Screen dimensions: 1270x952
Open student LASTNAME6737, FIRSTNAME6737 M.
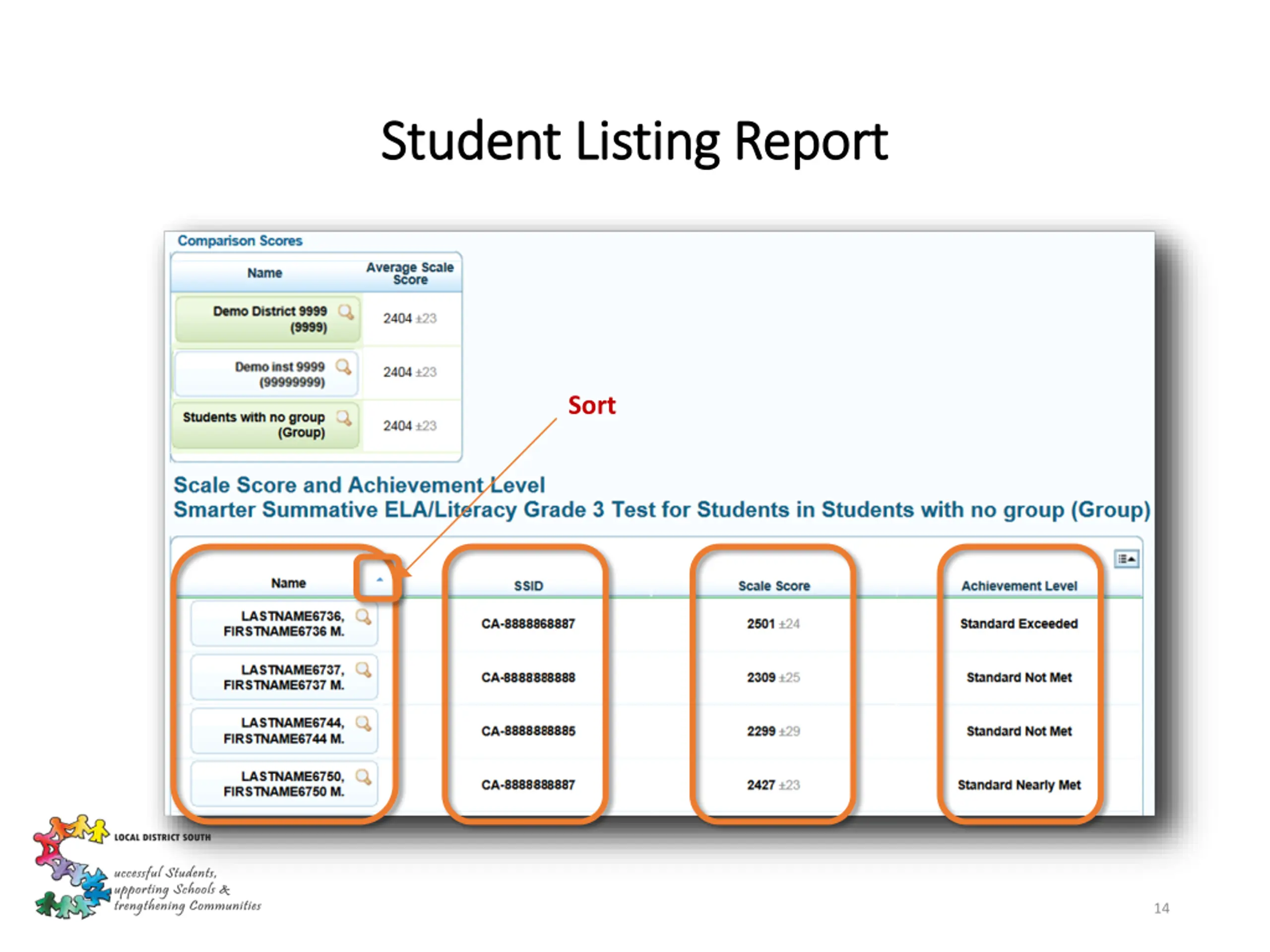[284, 677]
